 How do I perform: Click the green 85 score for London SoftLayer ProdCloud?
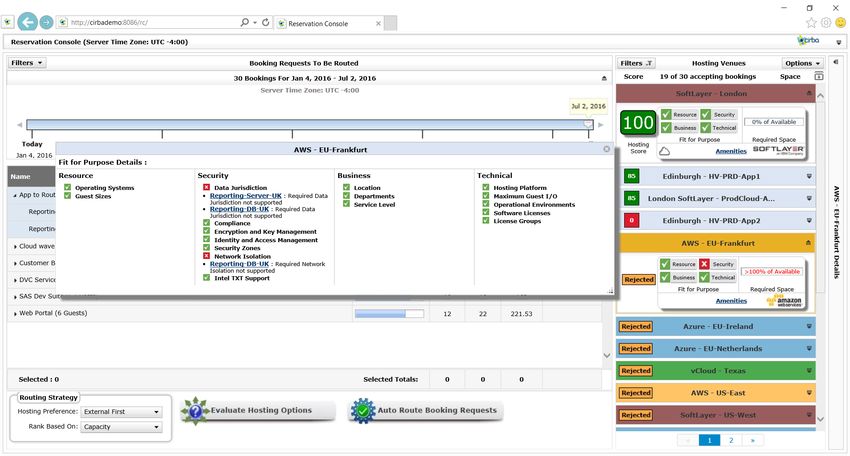point(632,198)
